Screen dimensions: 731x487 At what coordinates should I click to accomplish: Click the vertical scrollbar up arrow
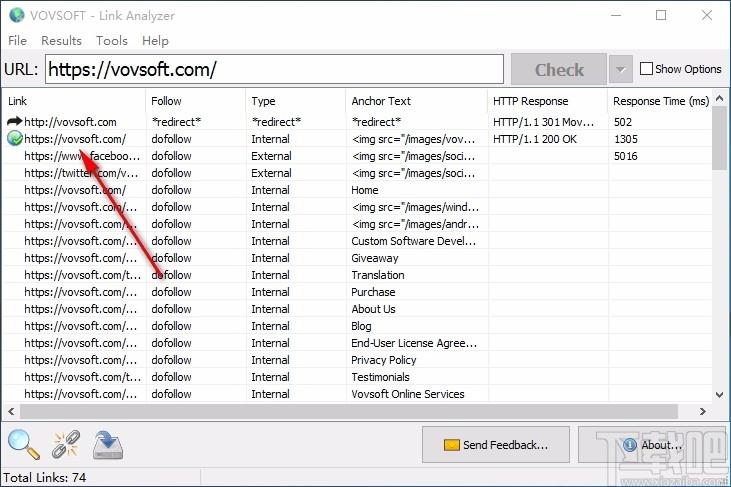pos(719,98)
